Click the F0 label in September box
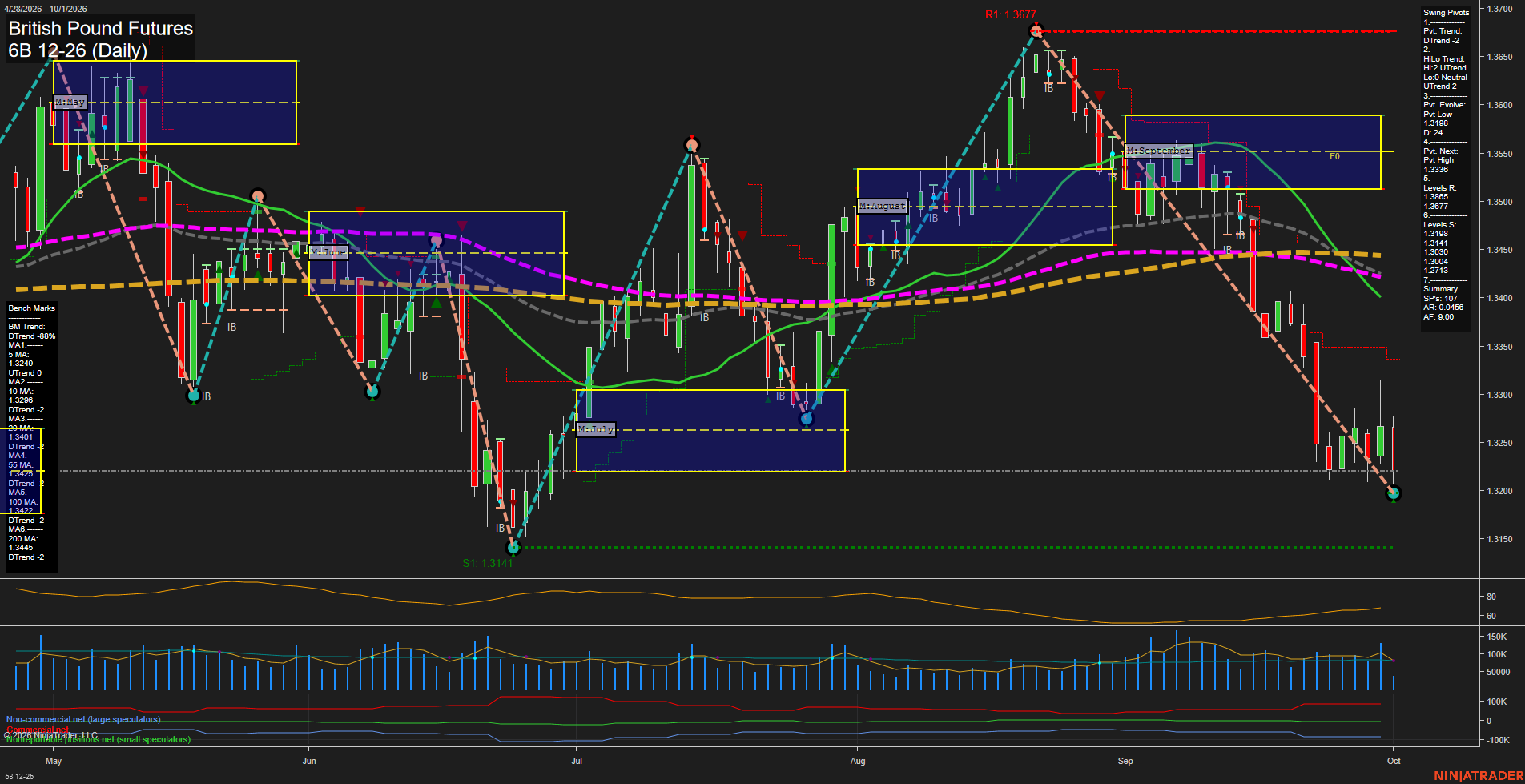1525x784 pixels. (1334, 157)
